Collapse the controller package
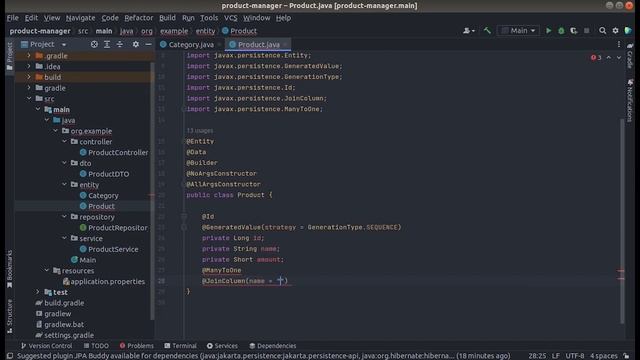The width and height of the screenshot is (640, 360). [x=64, y=141]
